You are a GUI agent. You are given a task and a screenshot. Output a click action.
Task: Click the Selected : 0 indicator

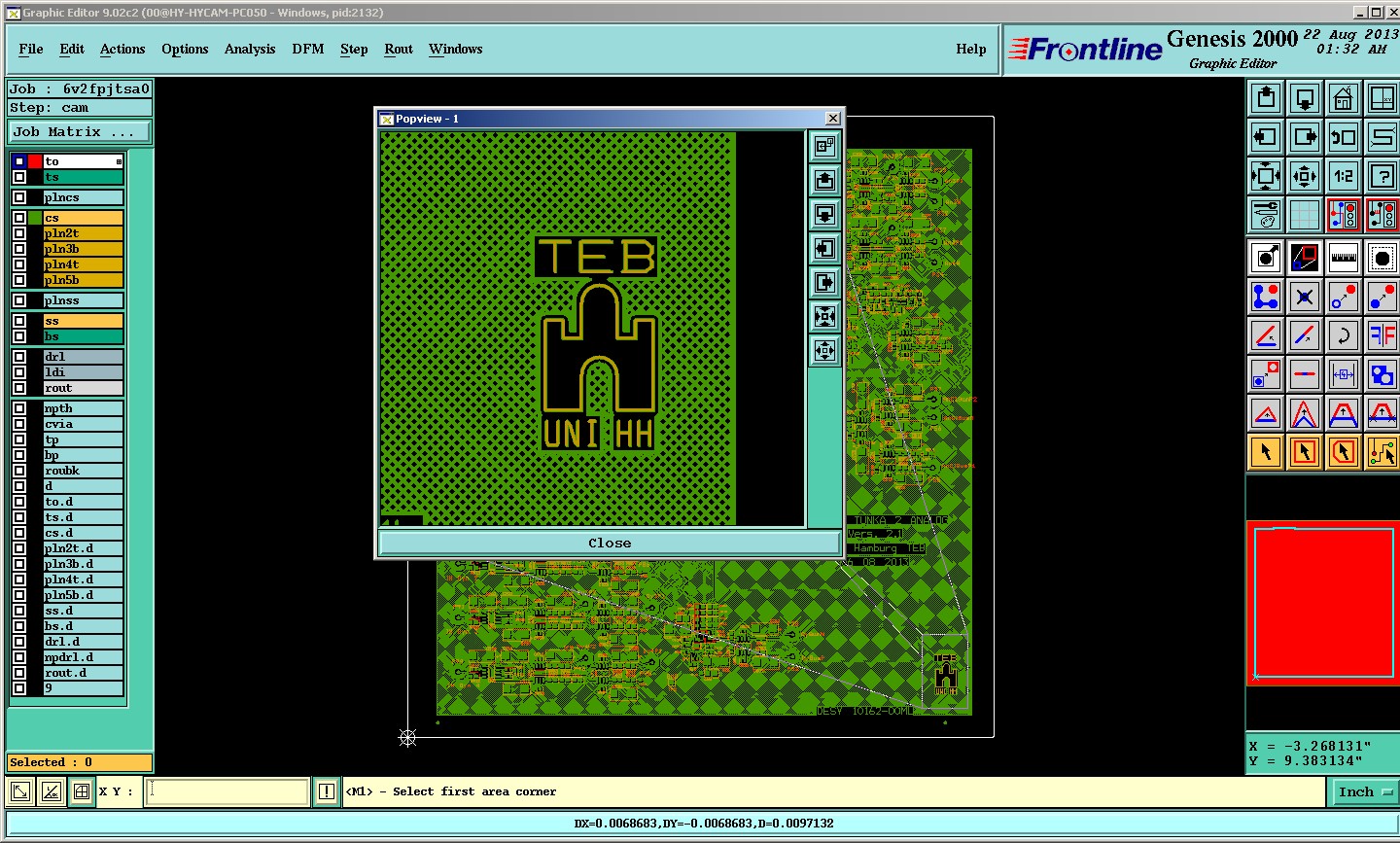click(x=80, y=762)
